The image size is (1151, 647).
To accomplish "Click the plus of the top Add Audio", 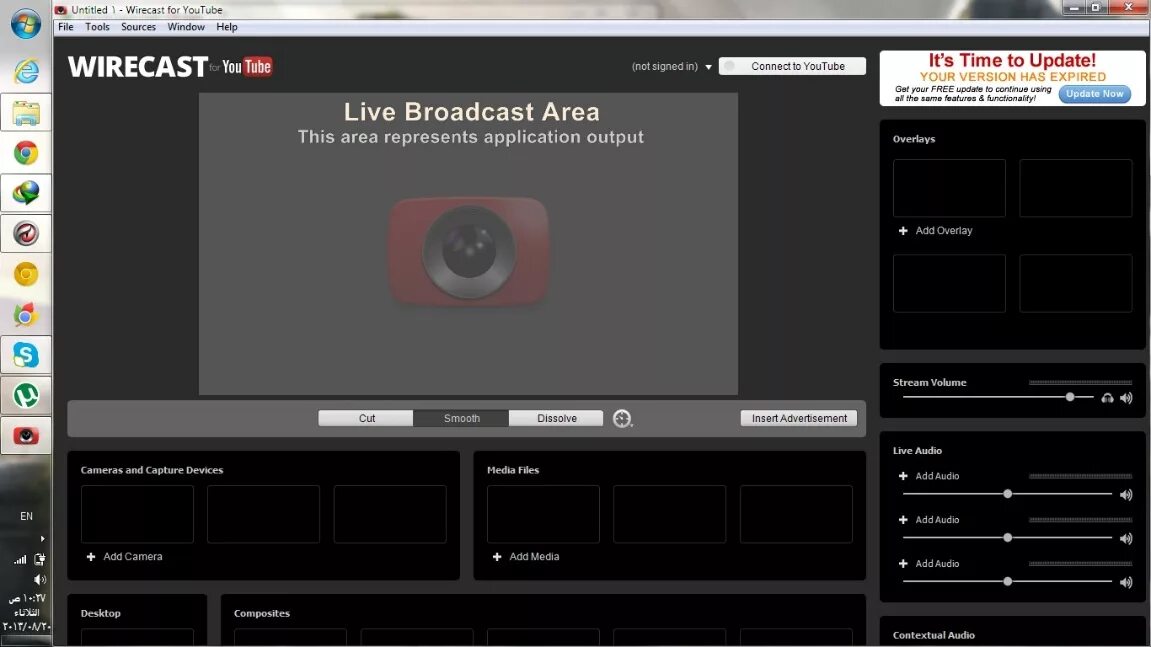I will click(x=903, y=476).
